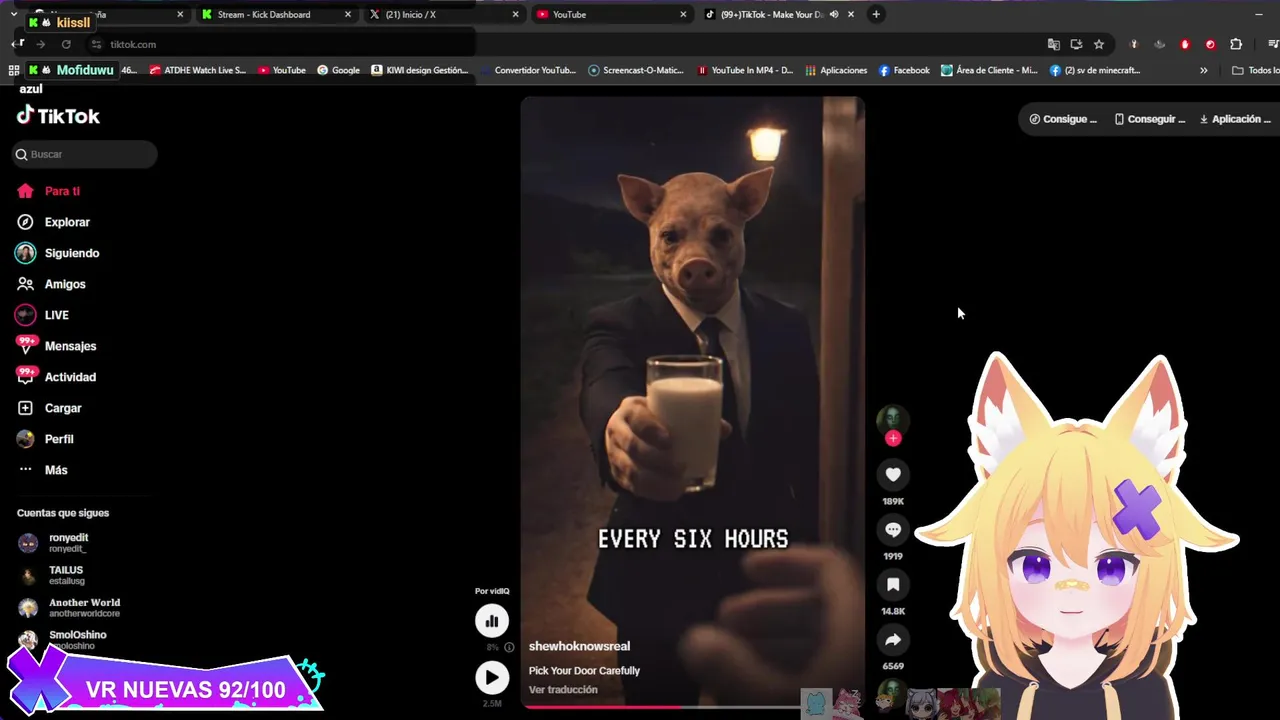This screenshot has height=720, width=1280.
Task: Click the Buscar search field
Action: click(x=85, y=154)
